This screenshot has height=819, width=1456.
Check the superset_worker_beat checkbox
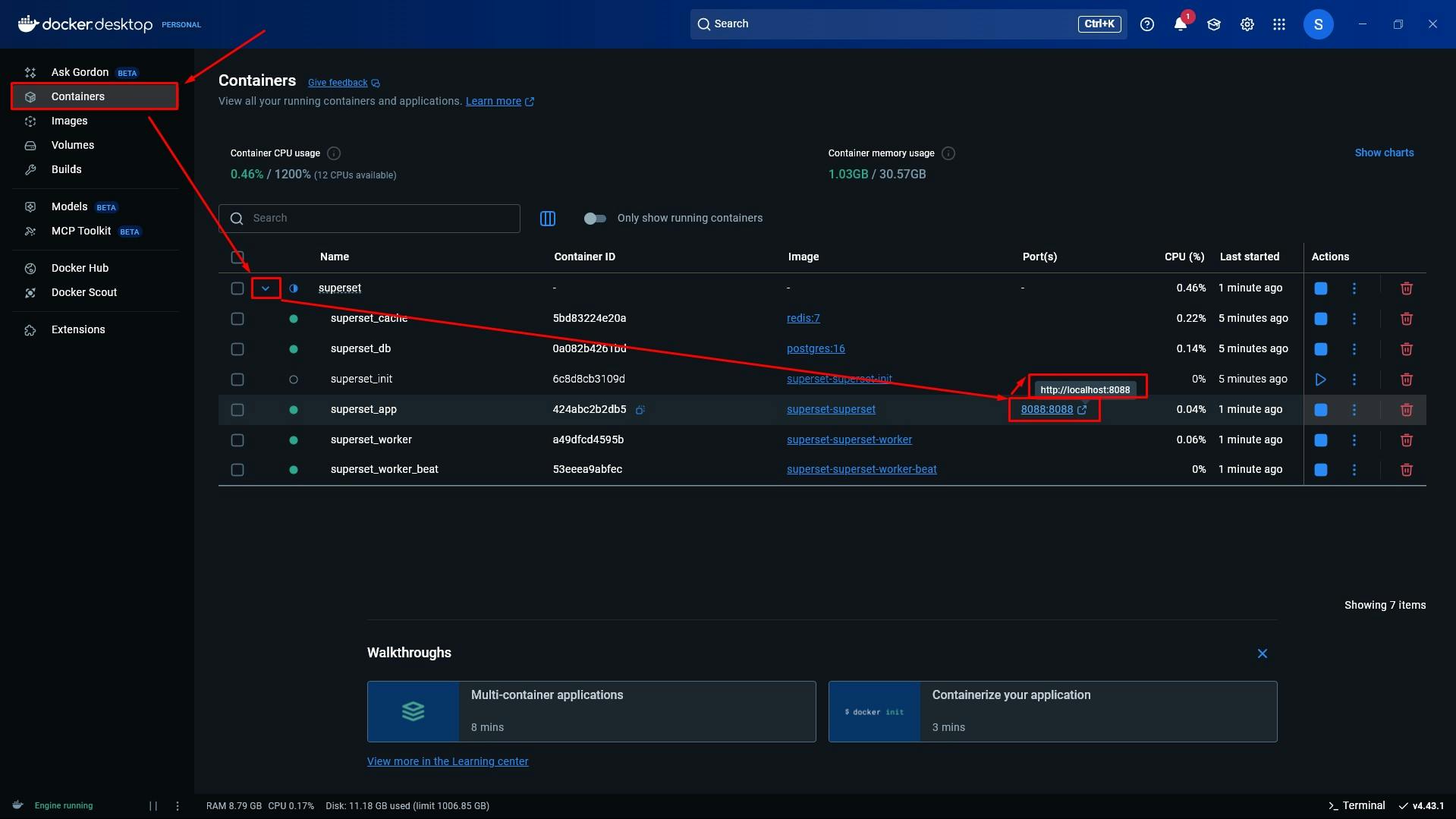[237, 470]
